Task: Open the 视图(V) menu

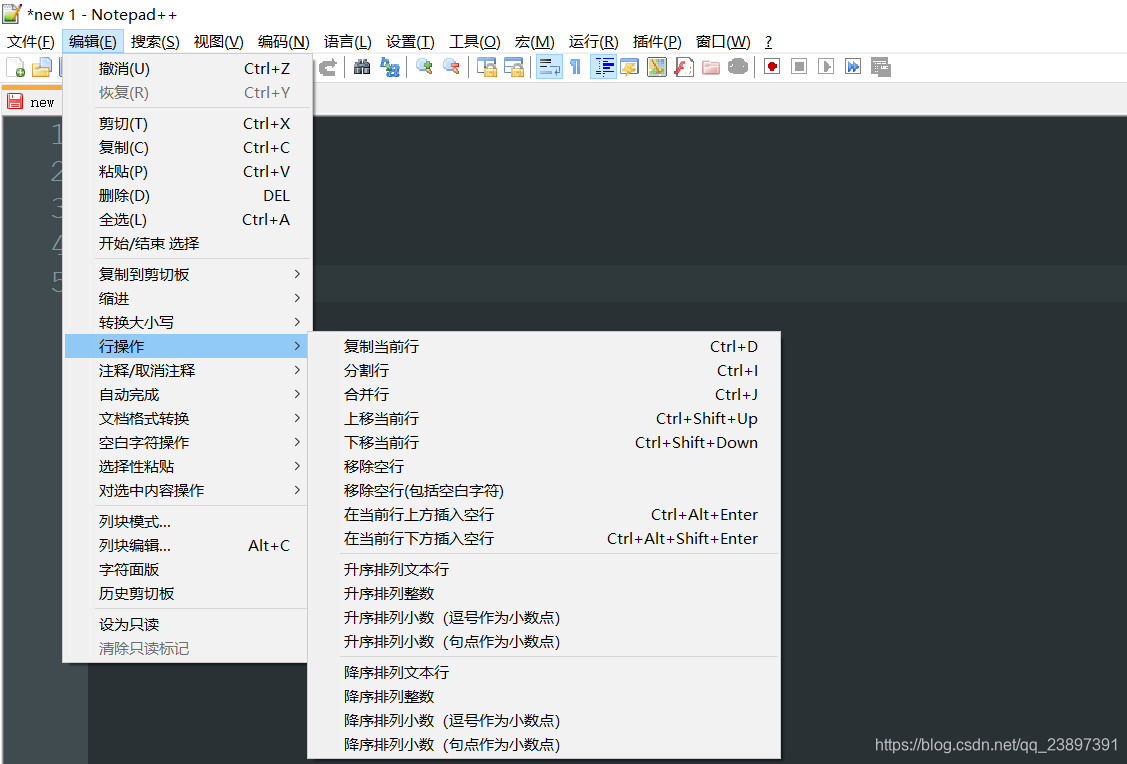Action: pos(218,42)
